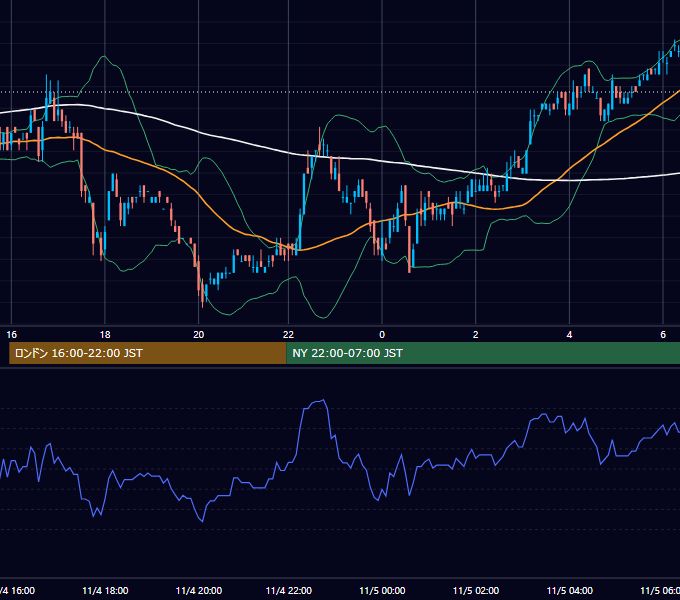Click the 20 hour label on price chart axis

click(x=199, y=335)
